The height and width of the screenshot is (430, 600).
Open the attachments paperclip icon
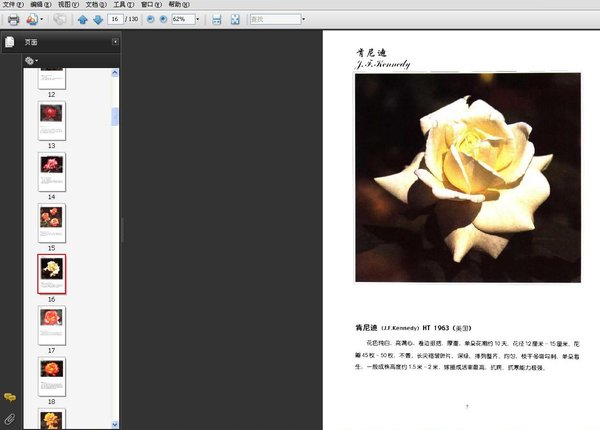point(10,419)
